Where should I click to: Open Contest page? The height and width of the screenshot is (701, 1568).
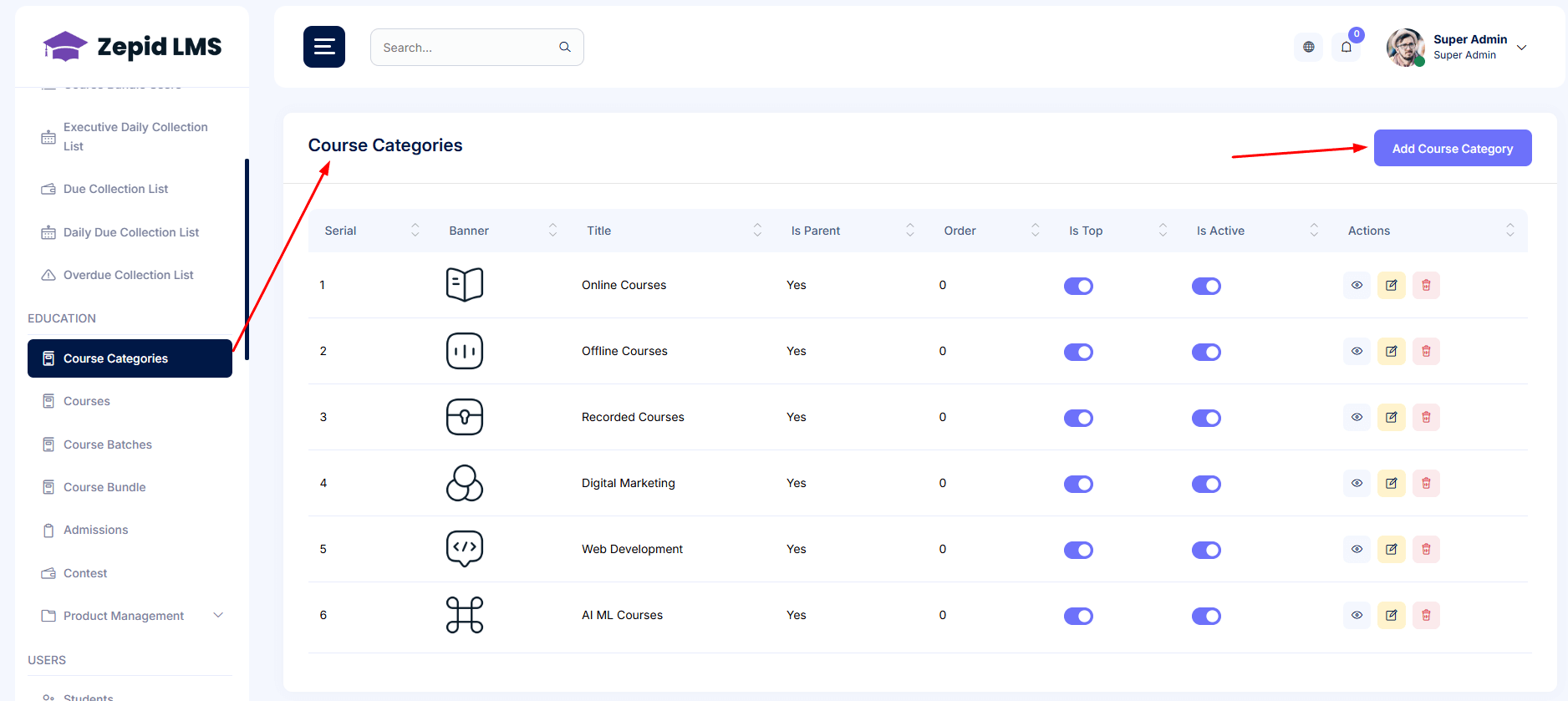pyautogui.click(x=130, y=573)
